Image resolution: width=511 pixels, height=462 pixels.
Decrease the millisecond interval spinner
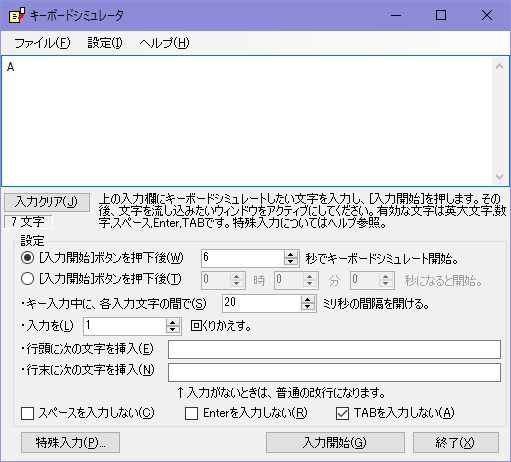click(307, 307)
